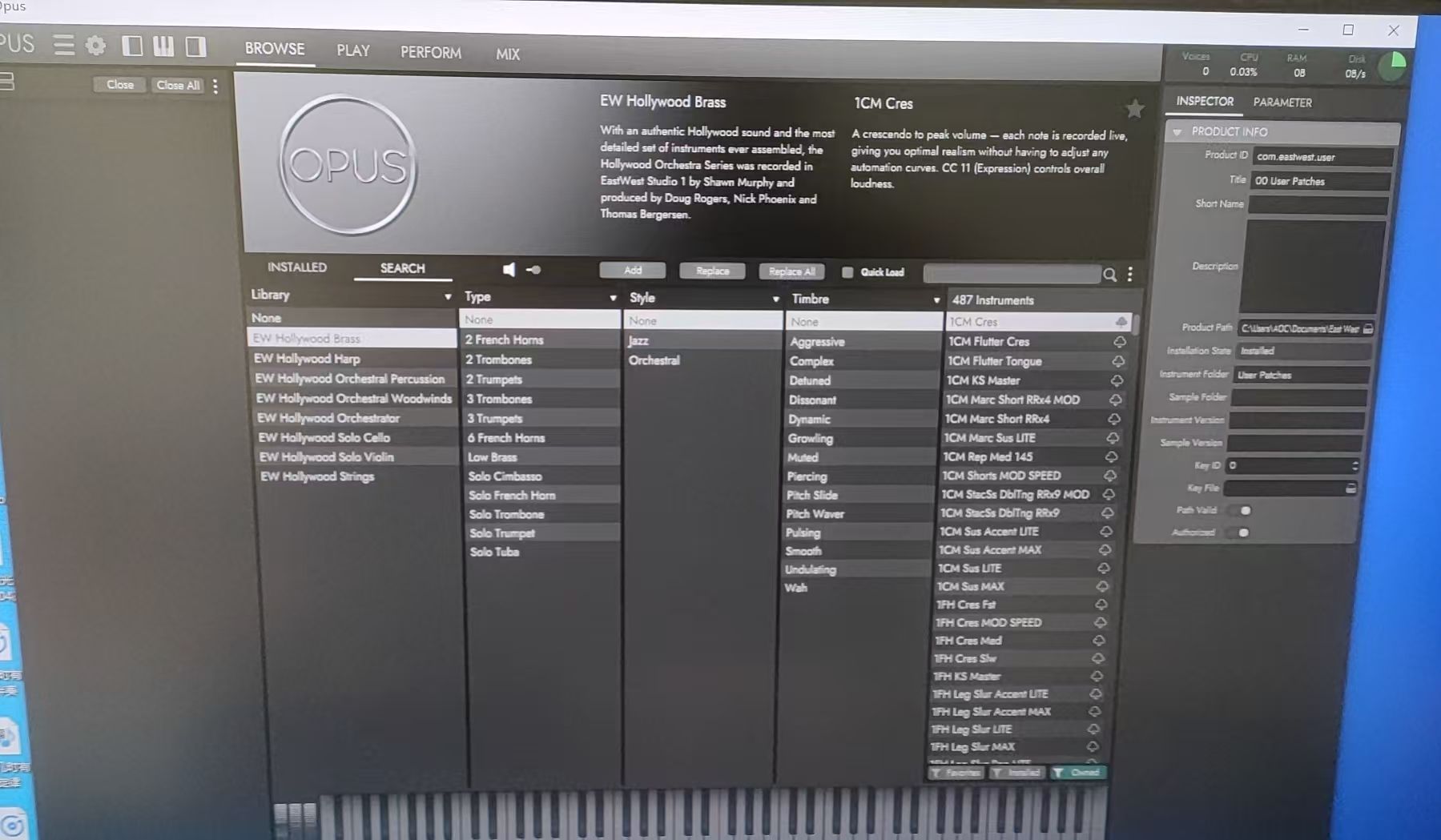Toggle the Authorized switch
The height and width of the screenshot is (840, 1441).
click(1241, 533)
